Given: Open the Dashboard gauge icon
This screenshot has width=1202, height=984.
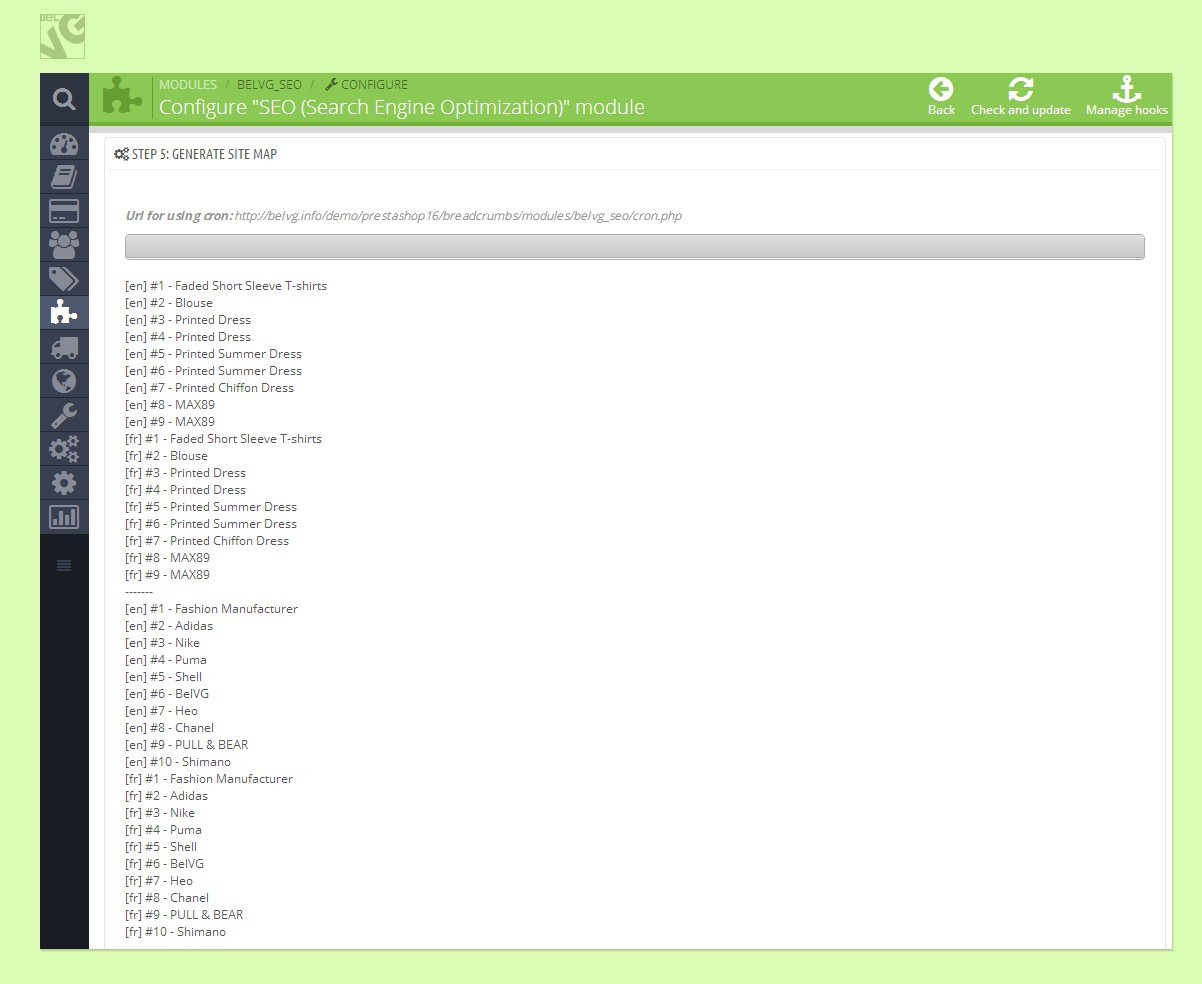Looking at the screenshot, I should [x=64, y=143].
